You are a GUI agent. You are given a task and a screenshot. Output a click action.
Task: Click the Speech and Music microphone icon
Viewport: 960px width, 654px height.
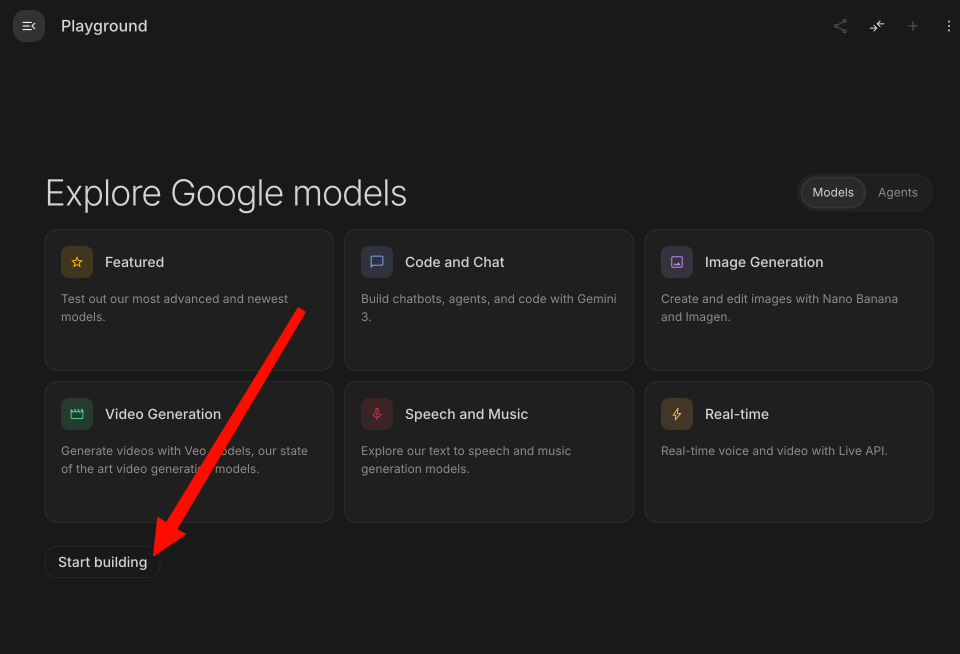click(x=377, y=414)
